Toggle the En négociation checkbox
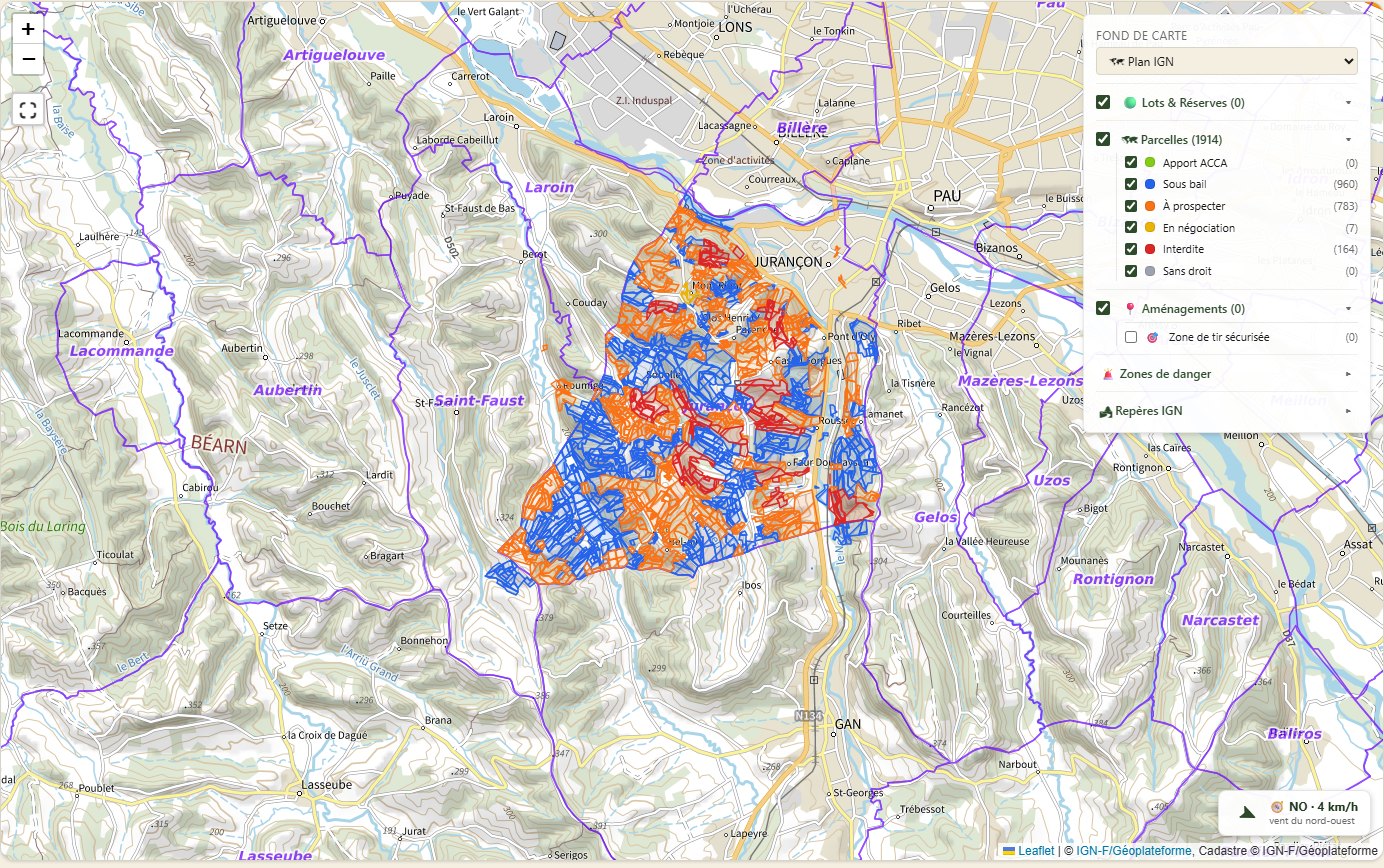Image resolution: width=1384 pixels, height=868 pixels. [1131, 228]
